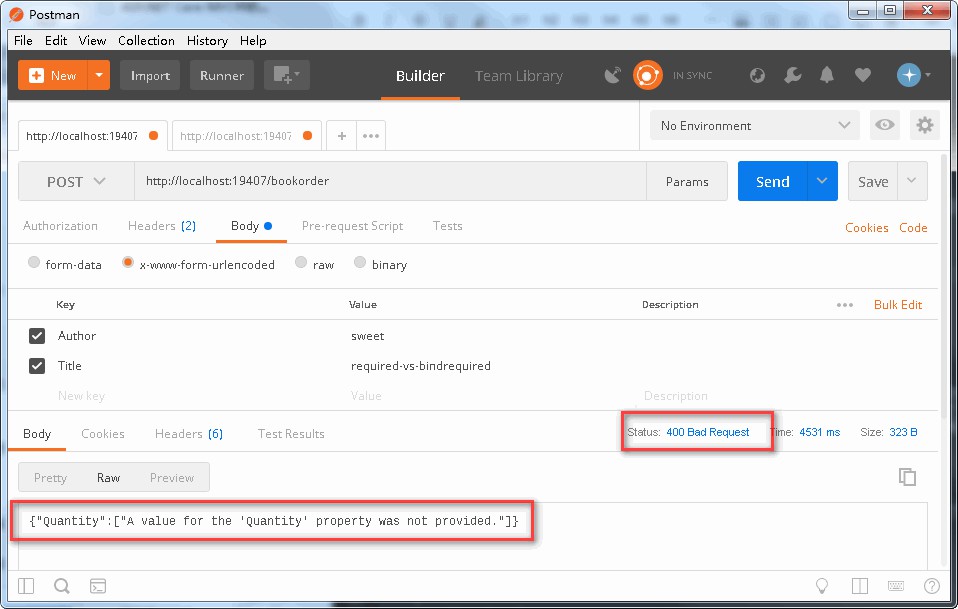Image resolution: width=958 pixels, height=609 pixels.
Task: Open the notifications bell icon
Action: [827, 75]
